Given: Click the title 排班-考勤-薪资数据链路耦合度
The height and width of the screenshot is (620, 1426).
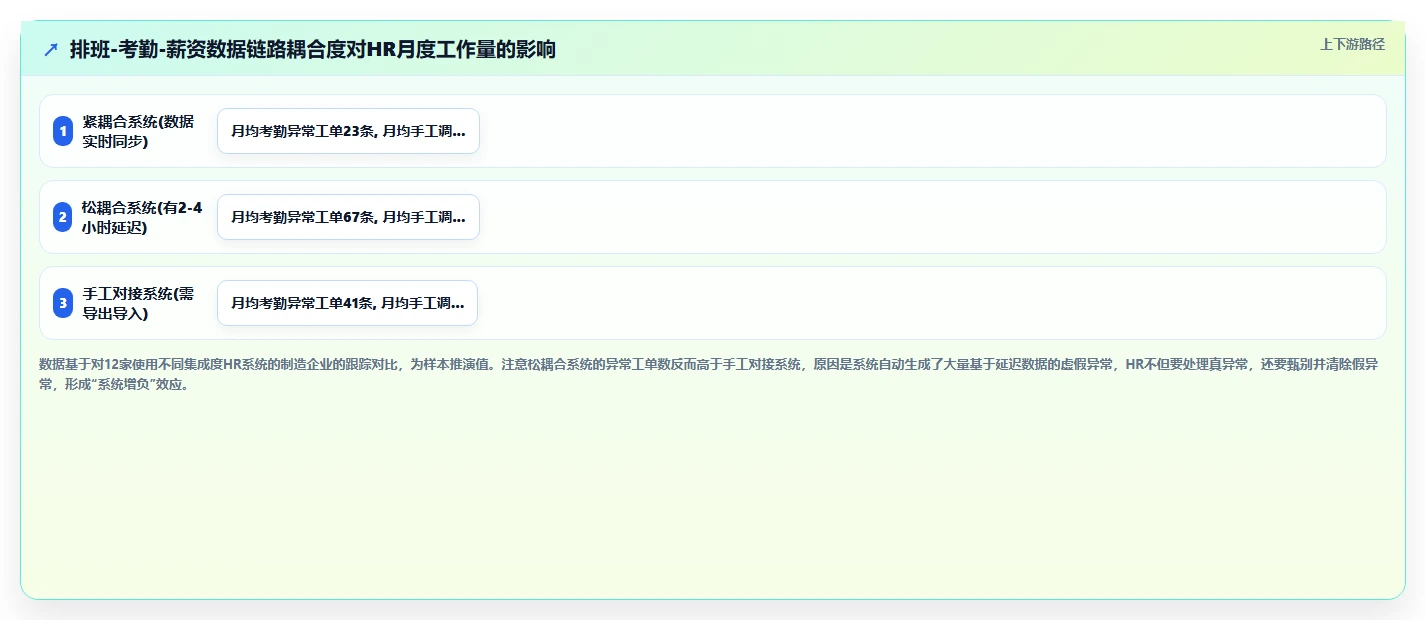Looking at the screenshot, I should pyautogui.click(x=313, y=49).
